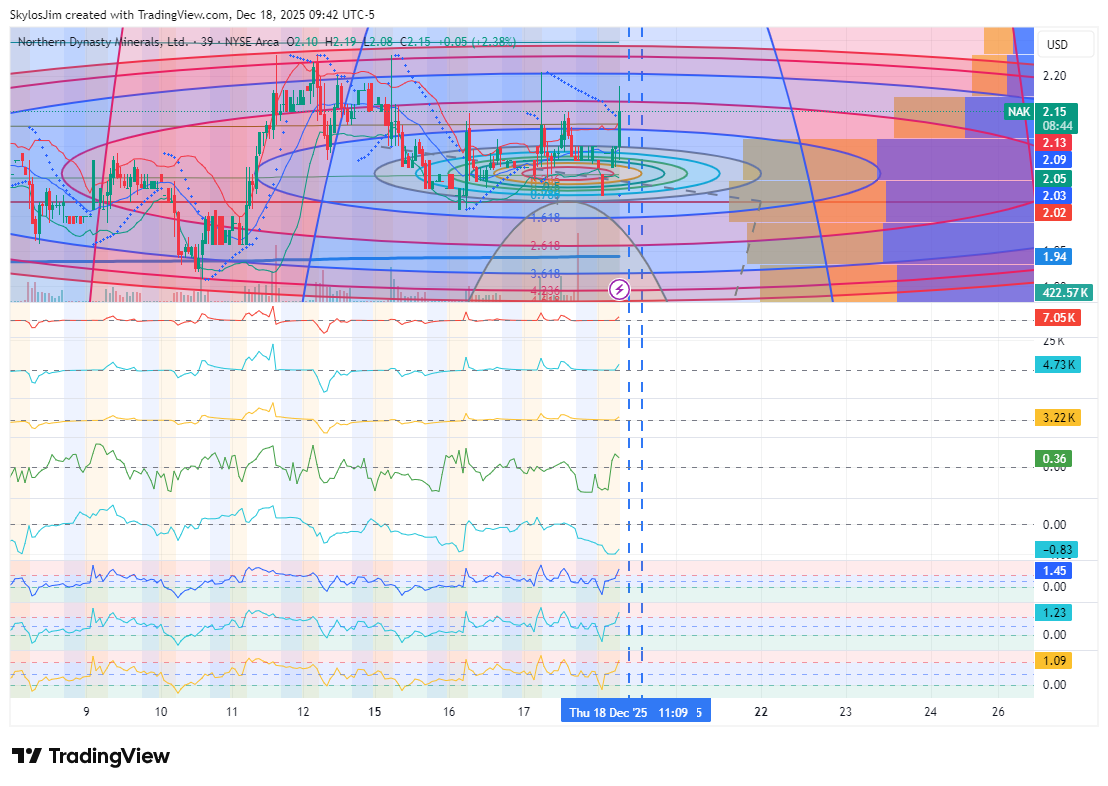Click the current price label 2.15
1108x786 pixels.
point(1054,112)
